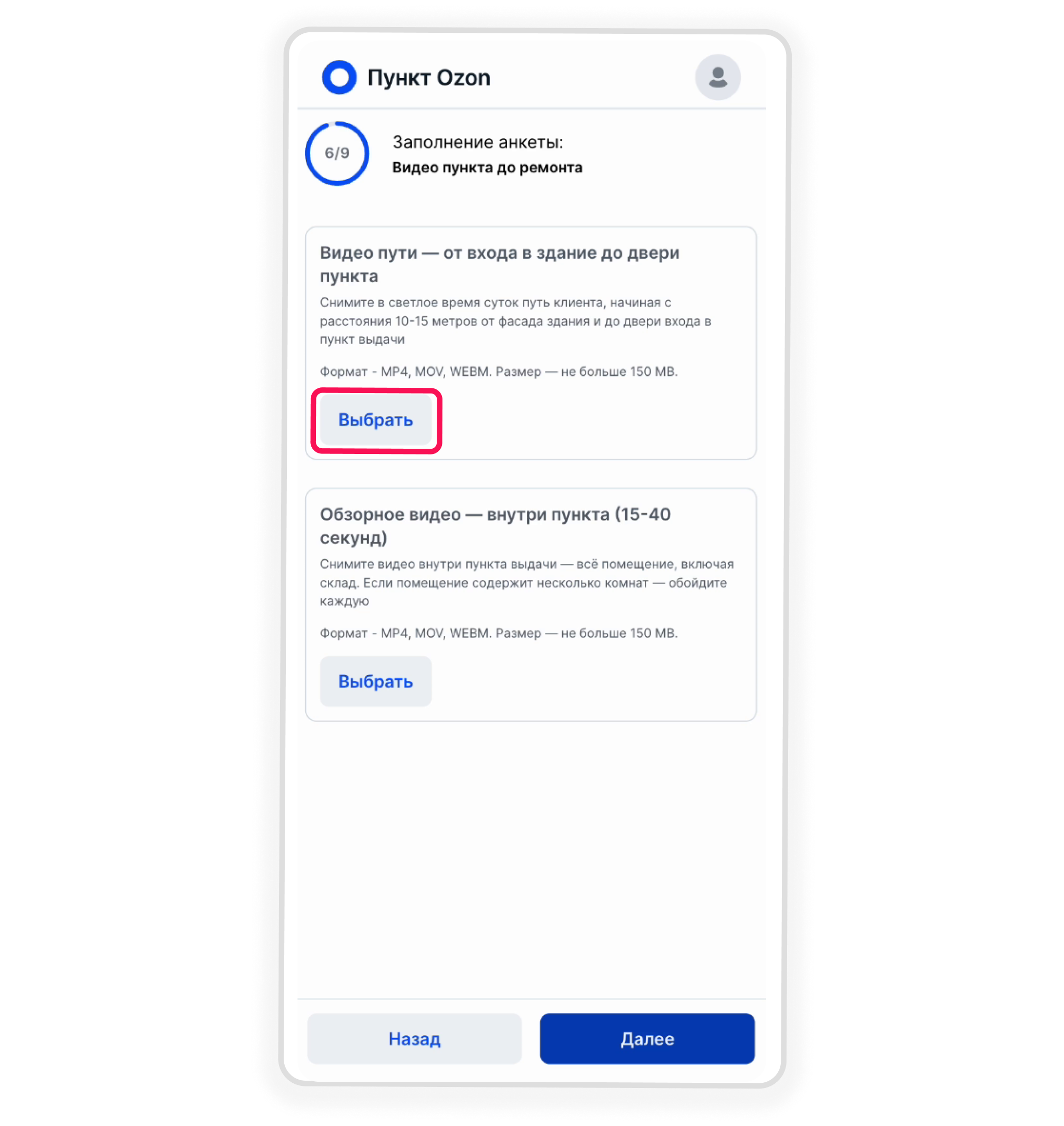
Task: Click heading Видео пути от входа в здание
Action: (x=500, y=264)
